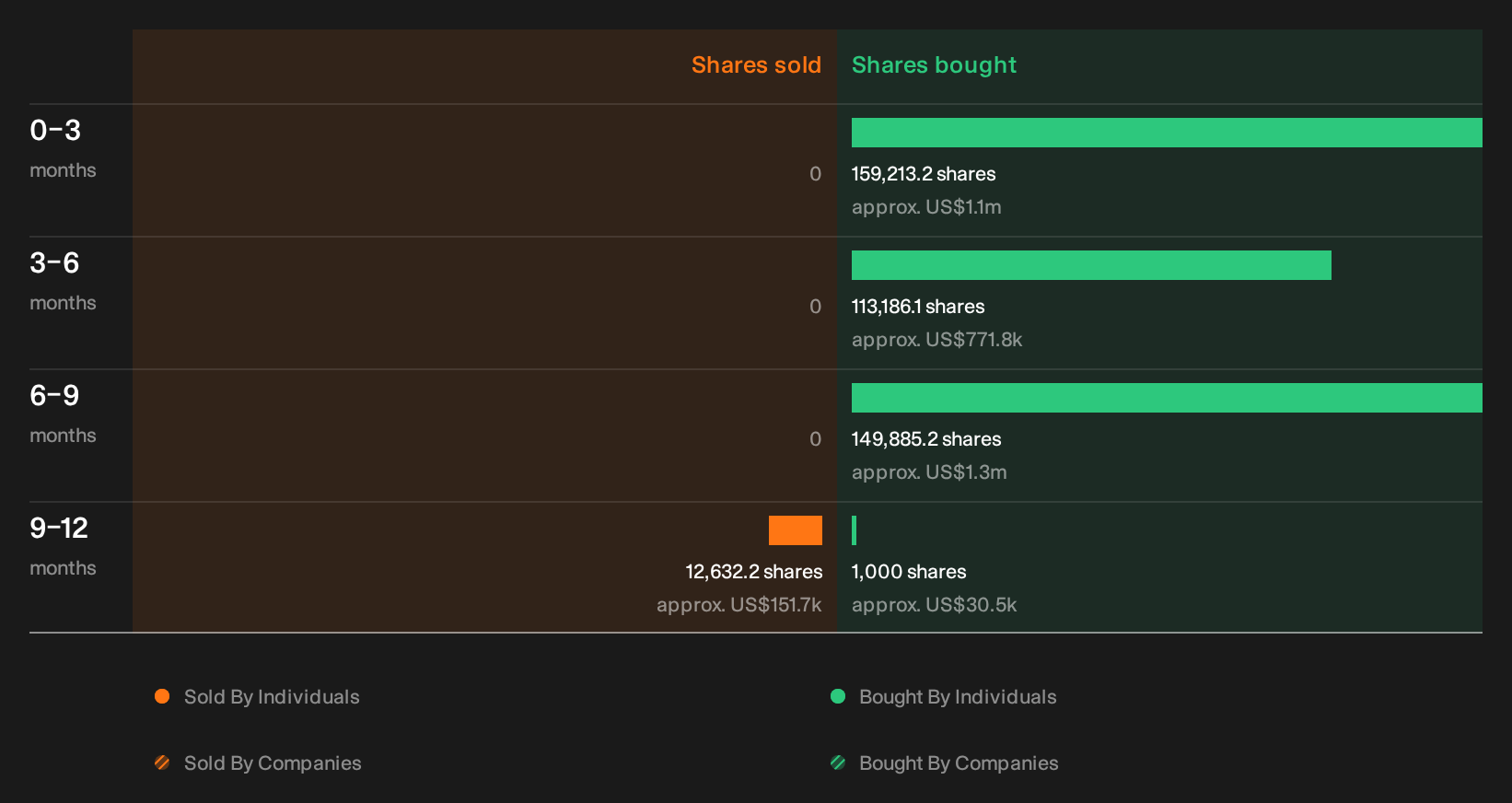
Task: Click the Shares bought column header
Action: coord(934,65)
